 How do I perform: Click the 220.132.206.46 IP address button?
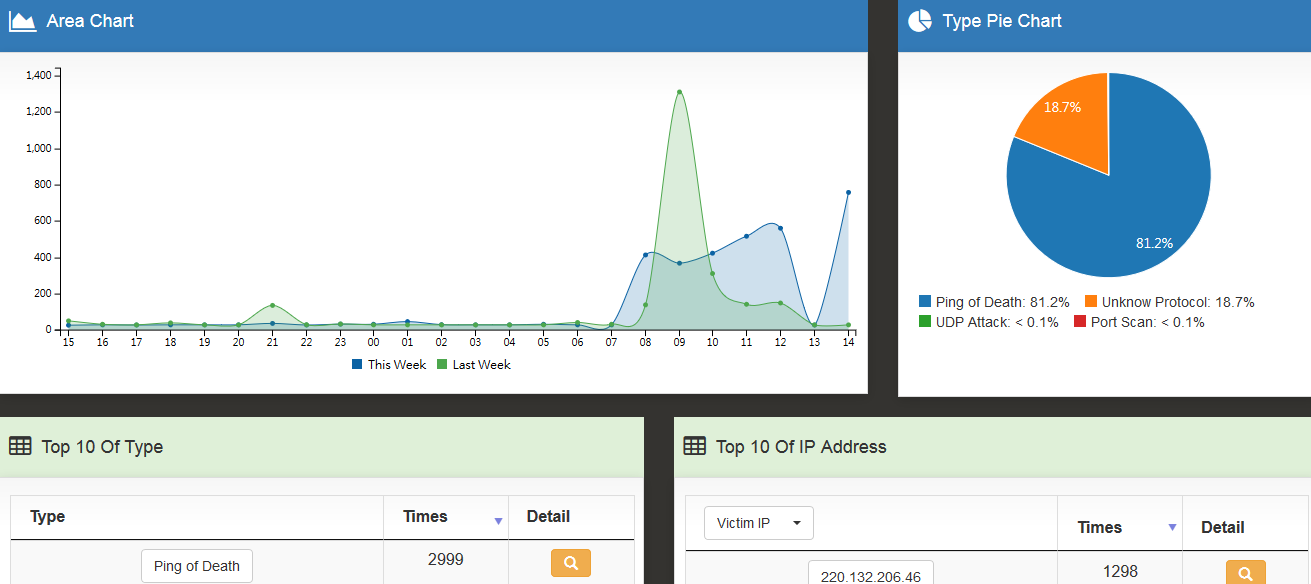(870, 575)
